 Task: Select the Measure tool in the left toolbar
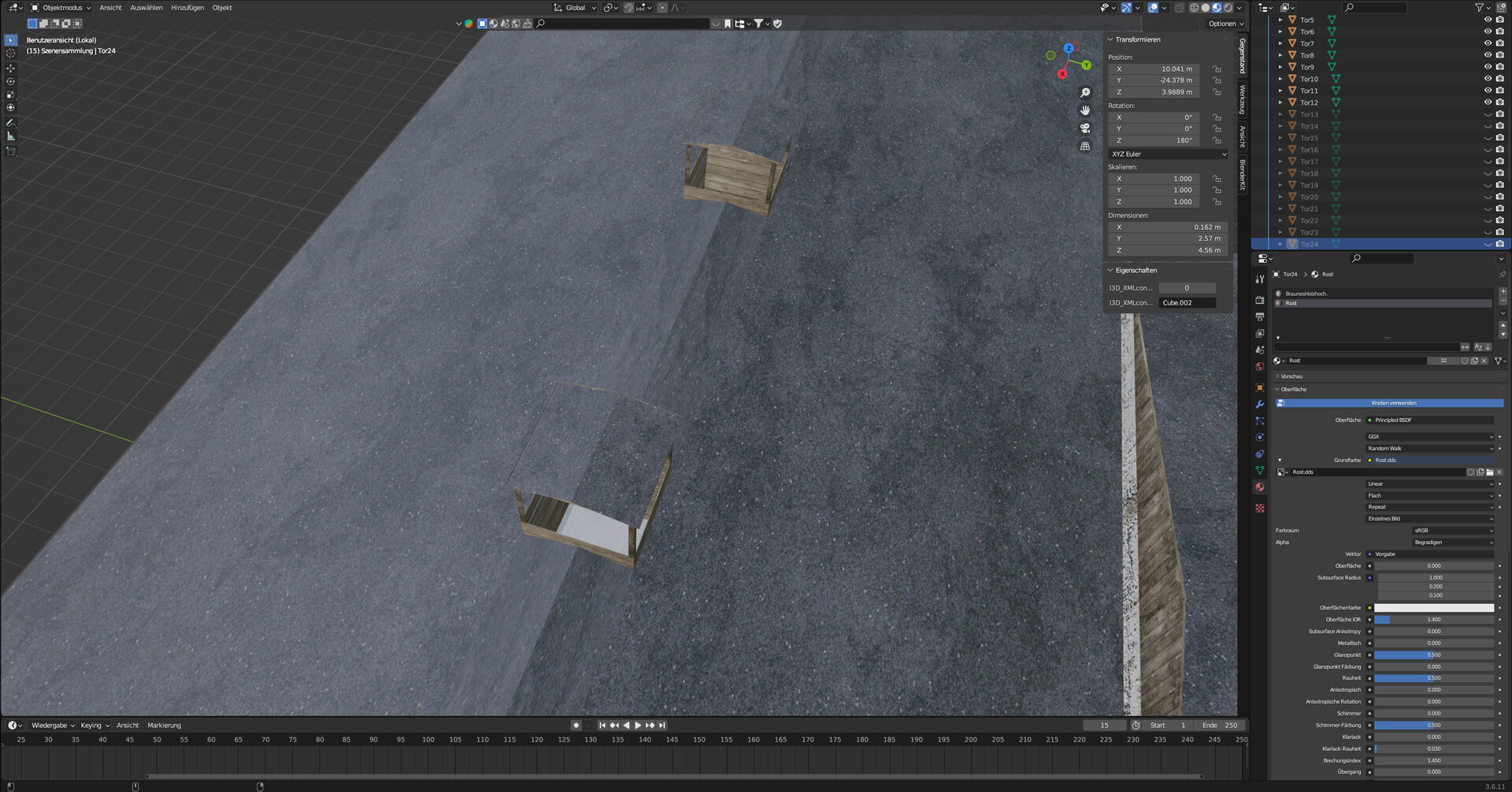tap(10, 136)
